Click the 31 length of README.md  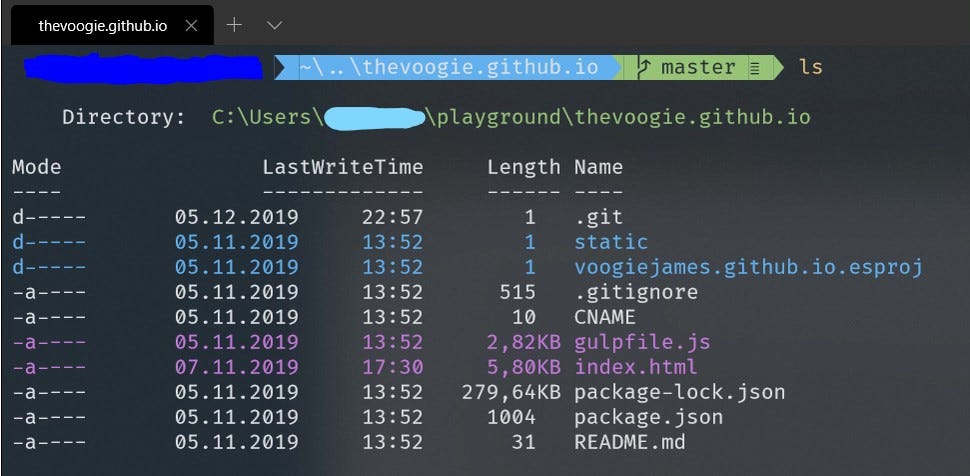523,442
